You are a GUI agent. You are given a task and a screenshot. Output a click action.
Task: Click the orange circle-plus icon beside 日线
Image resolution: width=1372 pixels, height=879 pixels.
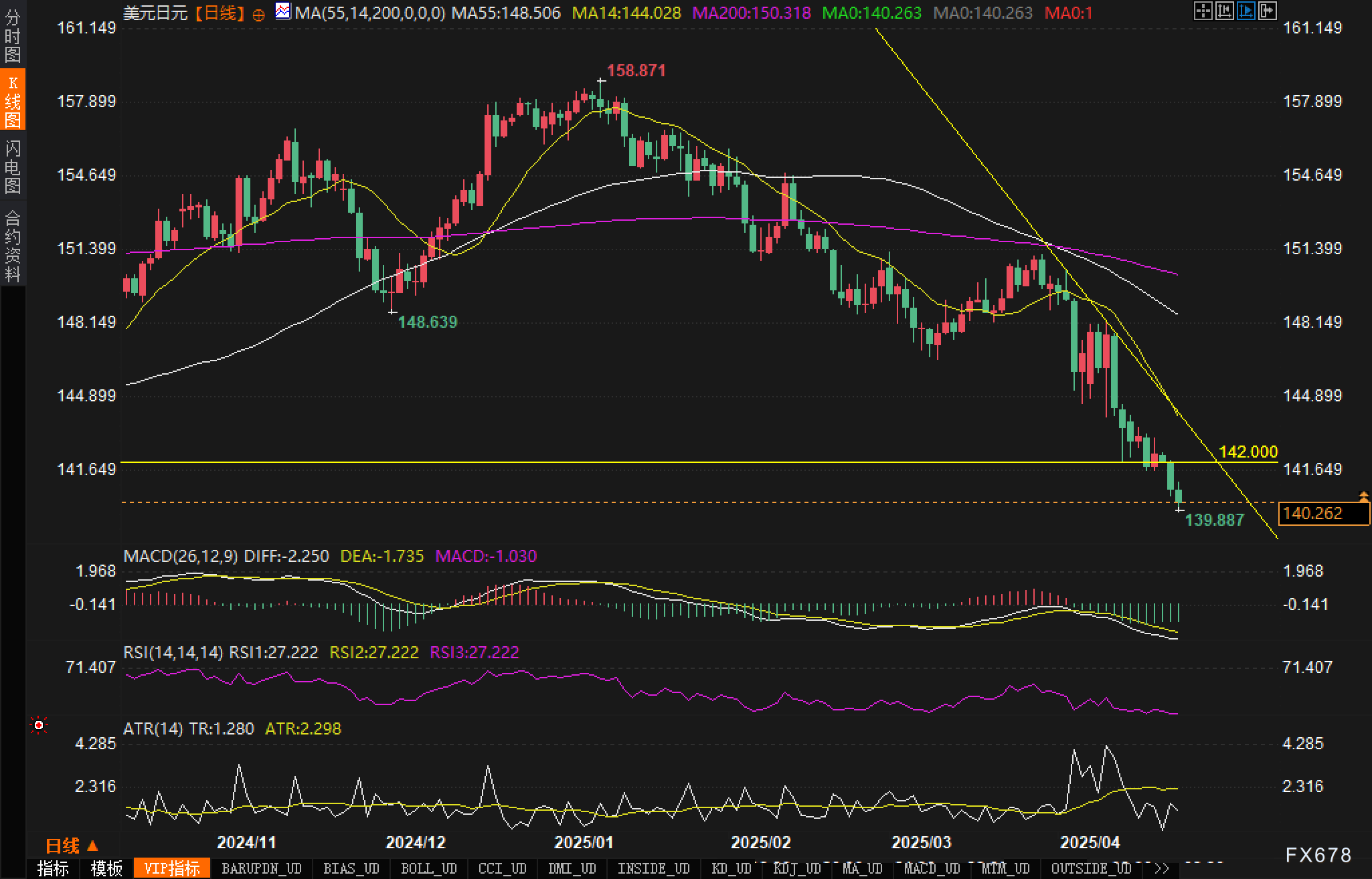tap(258, 14)
